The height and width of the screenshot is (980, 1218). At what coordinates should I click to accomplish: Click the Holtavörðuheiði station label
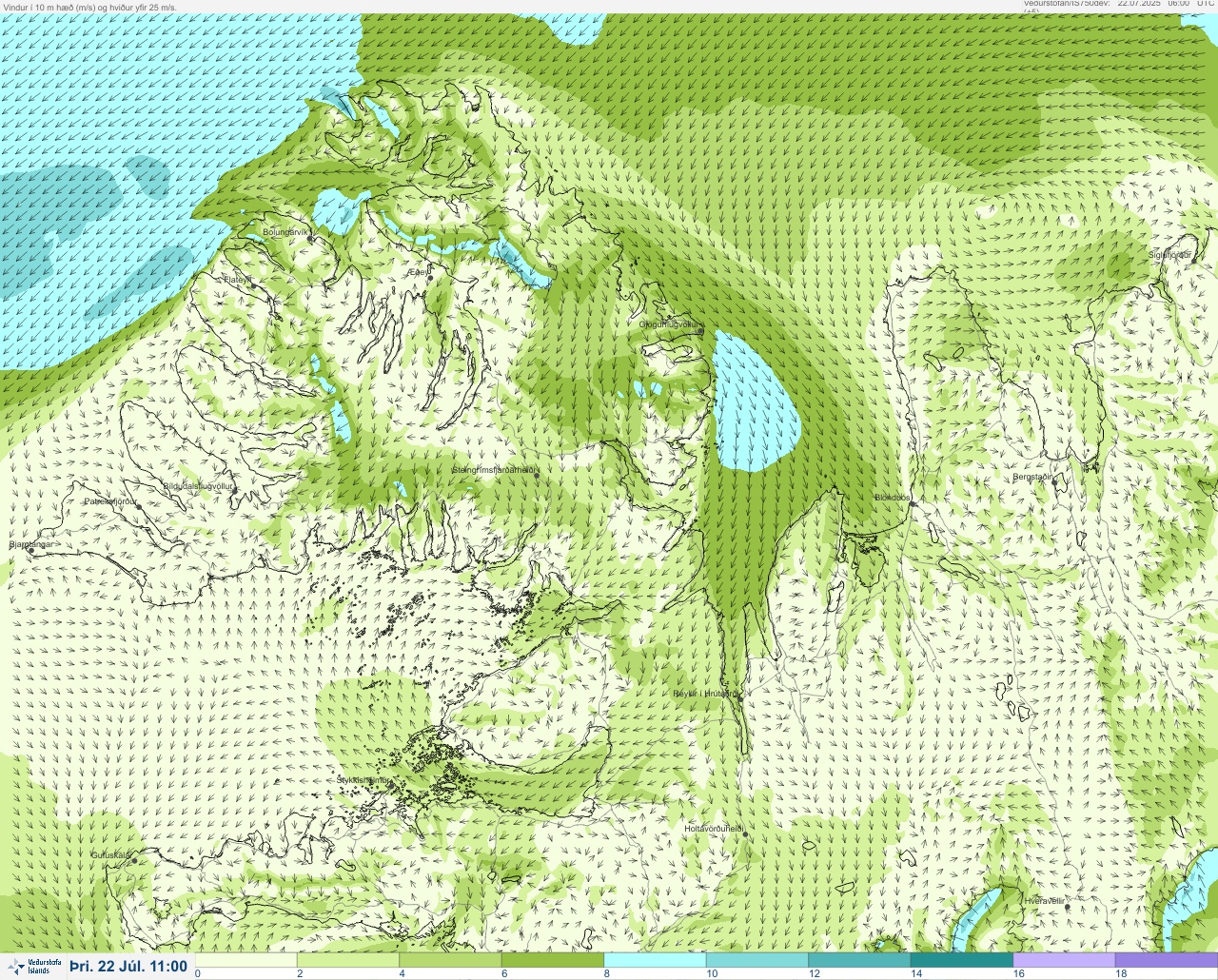click(714, 829)
